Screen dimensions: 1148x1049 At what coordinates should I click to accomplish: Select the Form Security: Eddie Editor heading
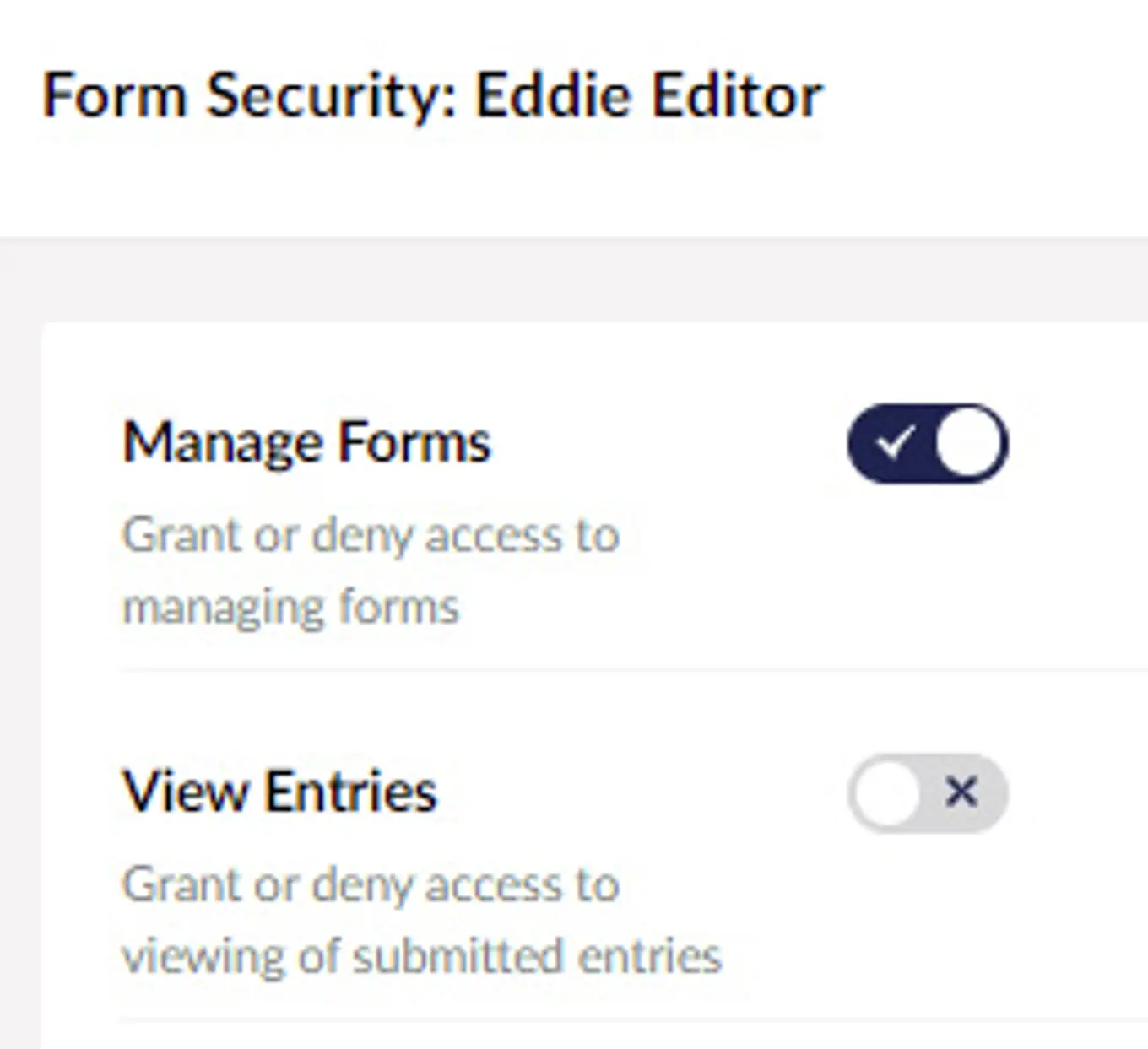tap(432, 93)
